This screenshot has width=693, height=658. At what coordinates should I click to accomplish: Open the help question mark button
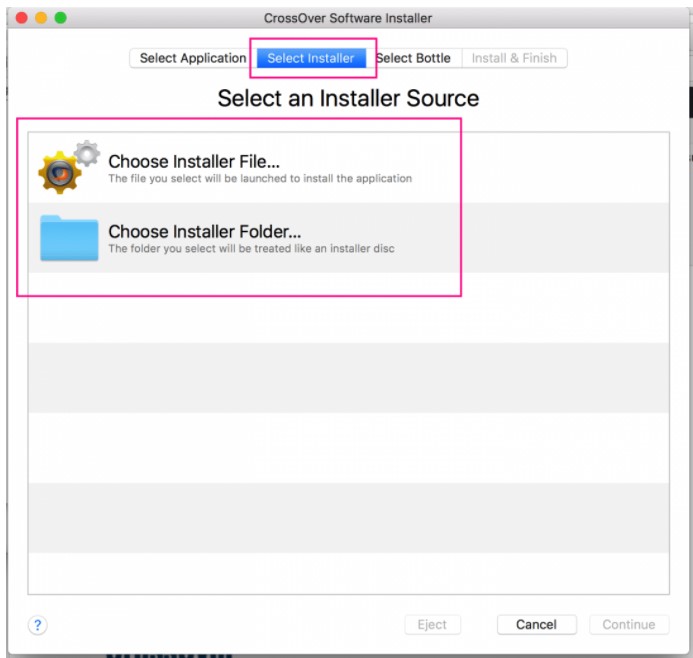(x=38, y=625)
